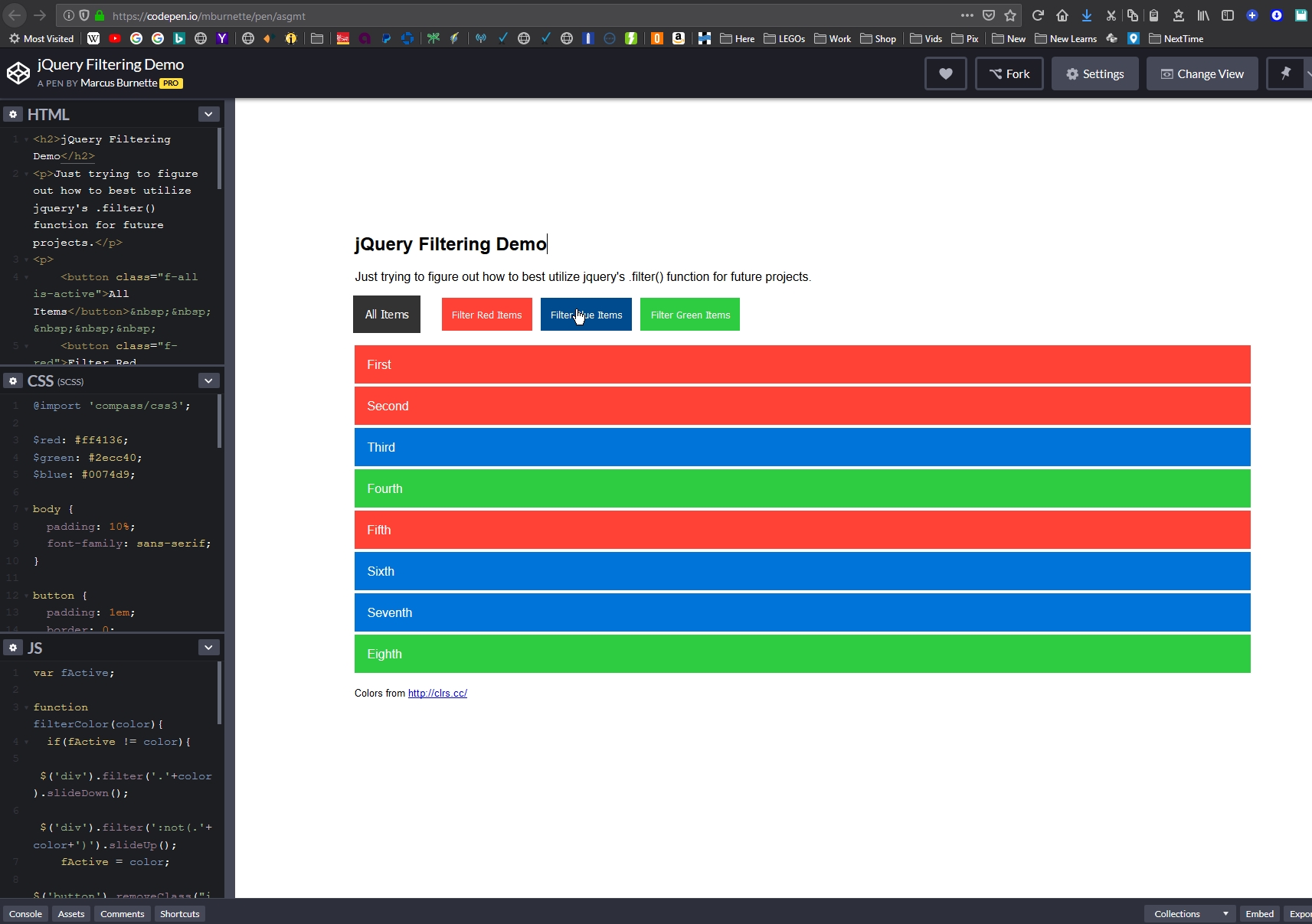Open the Console tab
1312x924 pixels.
tap(25, 913)
